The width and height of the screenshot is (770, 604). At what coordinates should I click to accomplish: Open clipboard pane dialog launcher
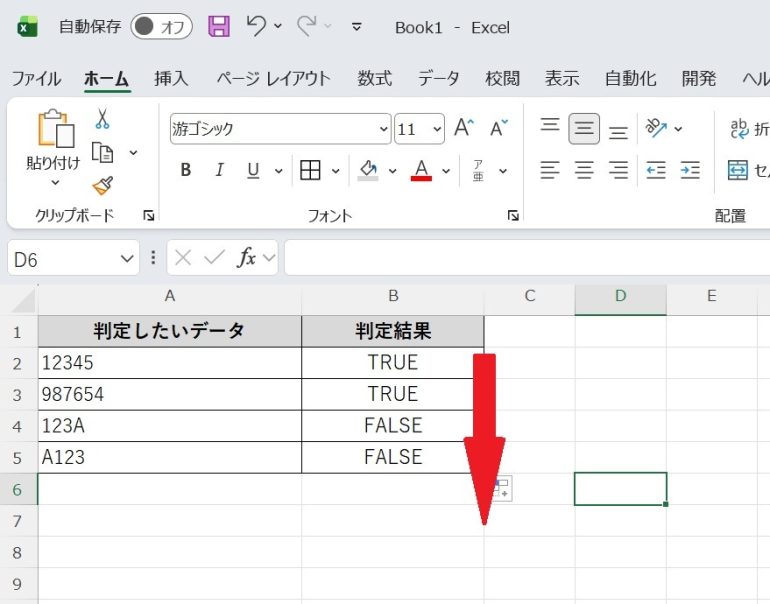[x=148, y=215]
